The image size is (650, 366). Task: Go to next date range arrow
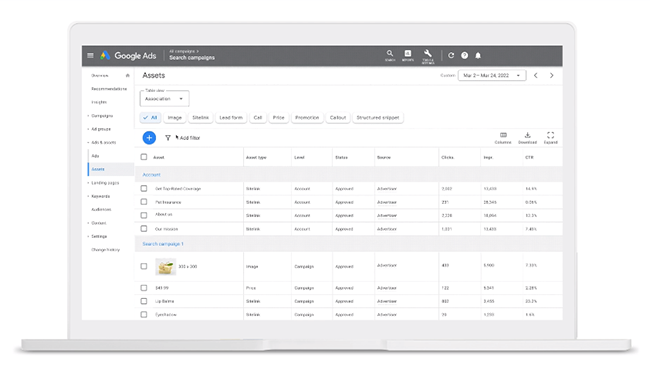[x=551, y=75]
